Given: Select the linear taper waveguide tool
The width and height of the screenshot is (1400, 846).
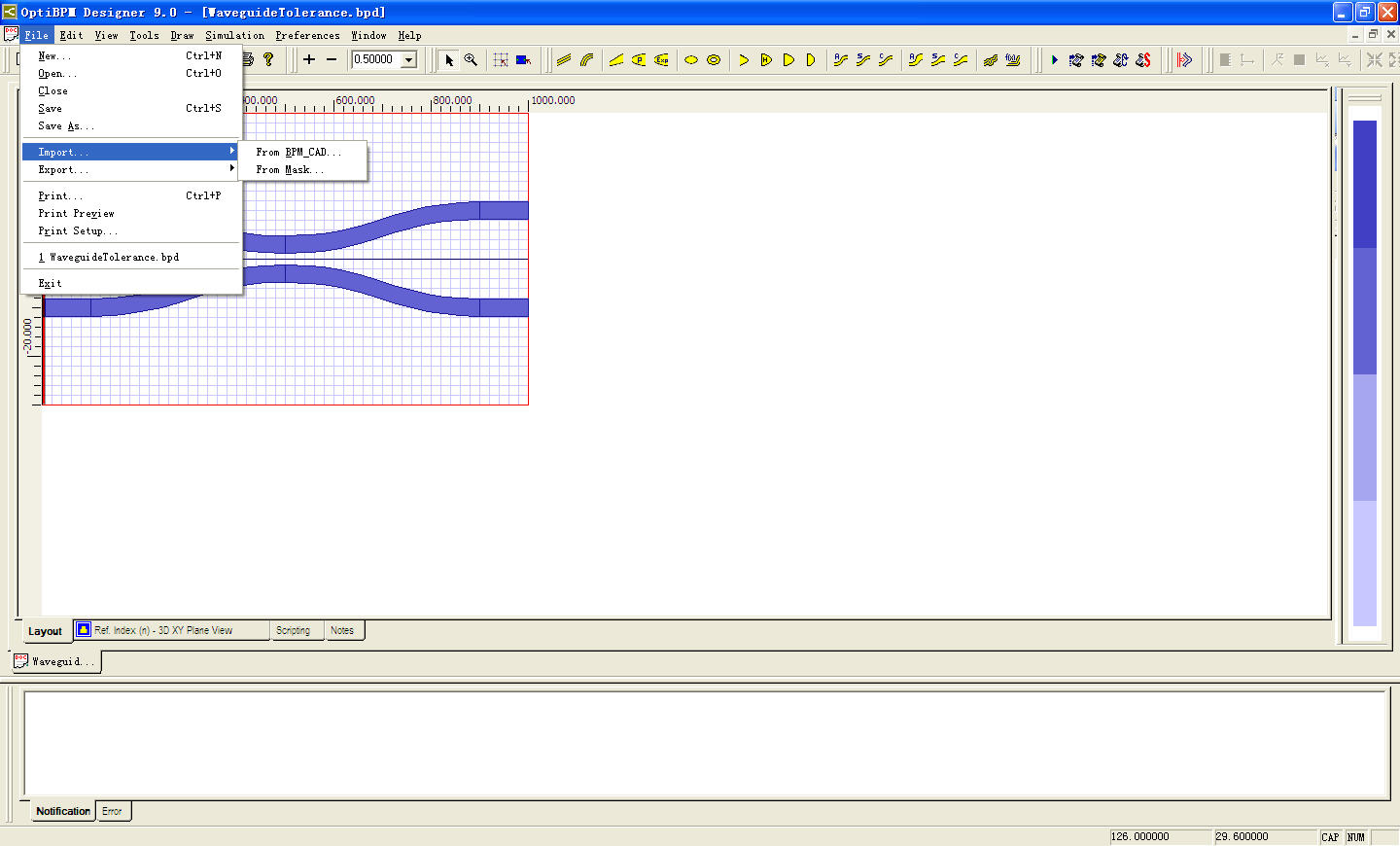Looking at the screenshot, I should [616, 59].
